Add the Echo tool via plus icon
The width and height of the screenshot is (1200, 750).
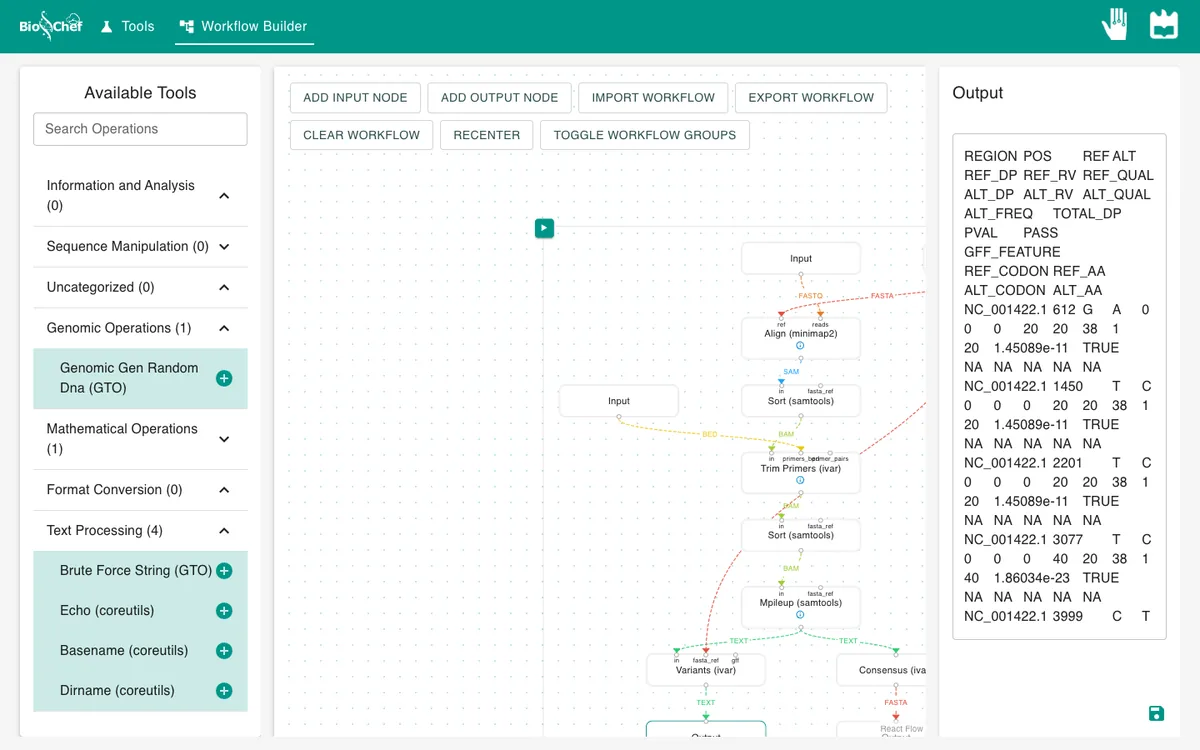coord(224,611)
